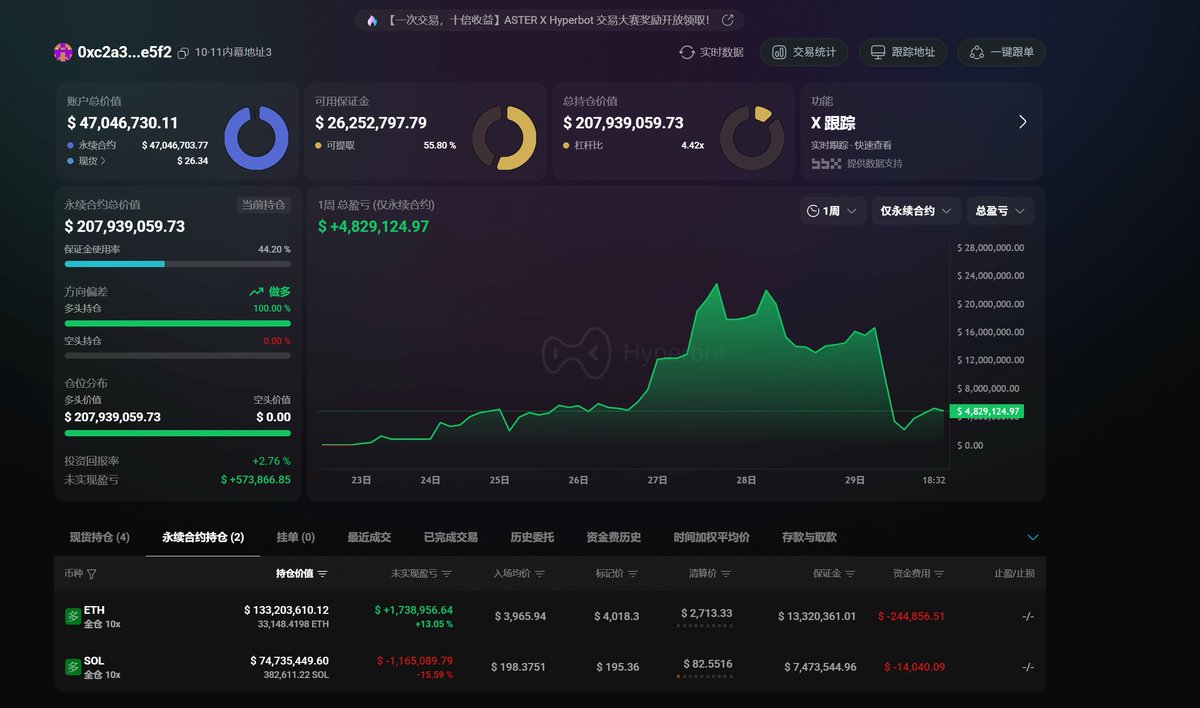Click the green 多 badge on SOL row
Image resolution: width=1200 pixels, height=708 pixels.
coord(72,667)
